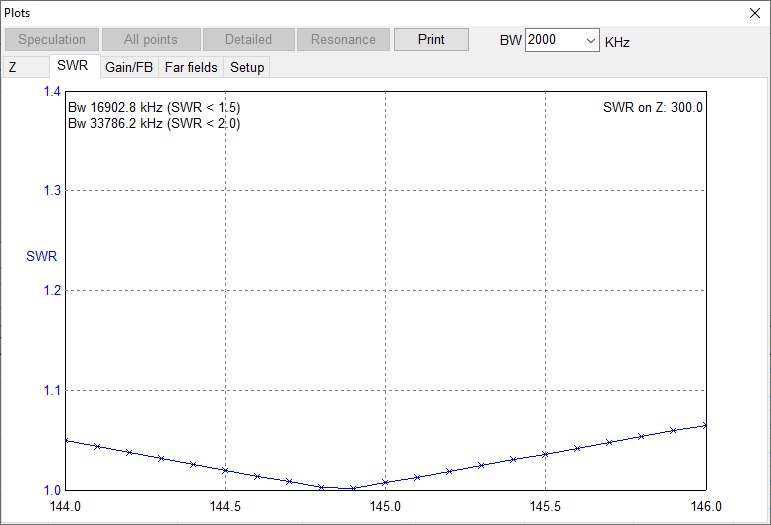Screen dimensions: 771x525
Task: Click the Resonance button
Action: (x=343, y=40)
